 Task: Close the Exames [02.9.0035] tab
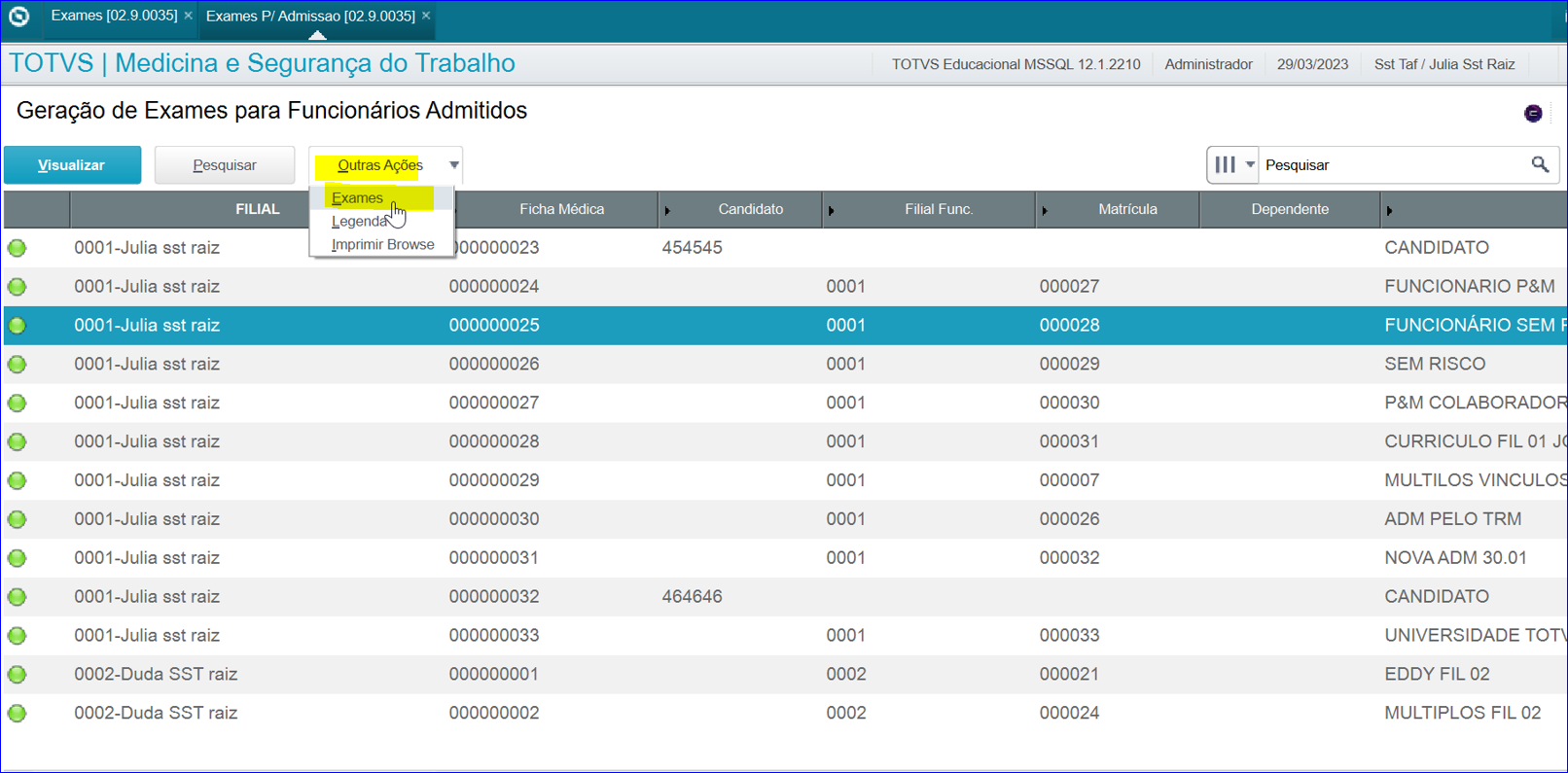pyautogui.click(x=189, y=16)
